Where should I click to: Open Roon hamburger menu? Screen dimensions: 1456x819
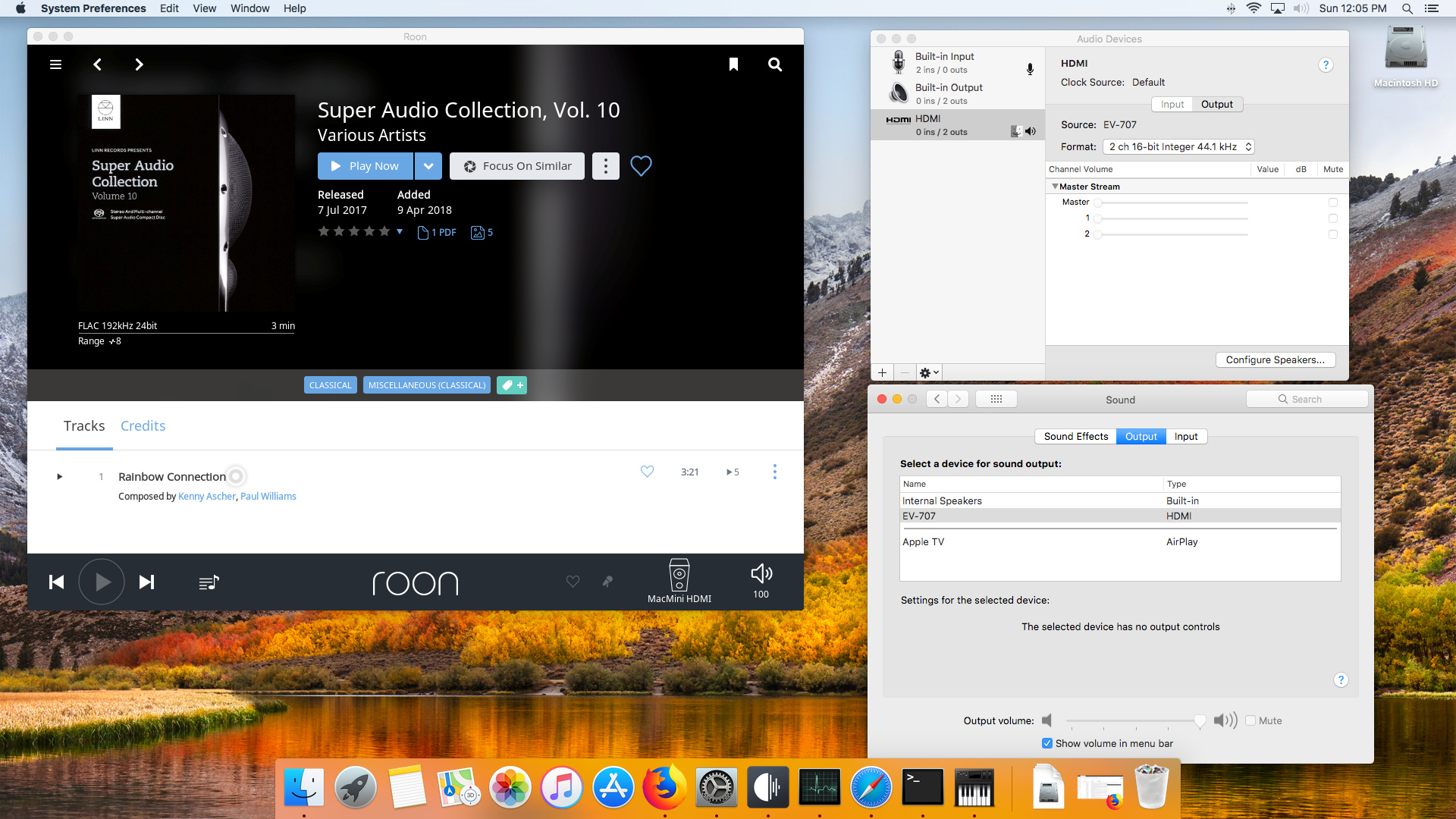[55, 64]
